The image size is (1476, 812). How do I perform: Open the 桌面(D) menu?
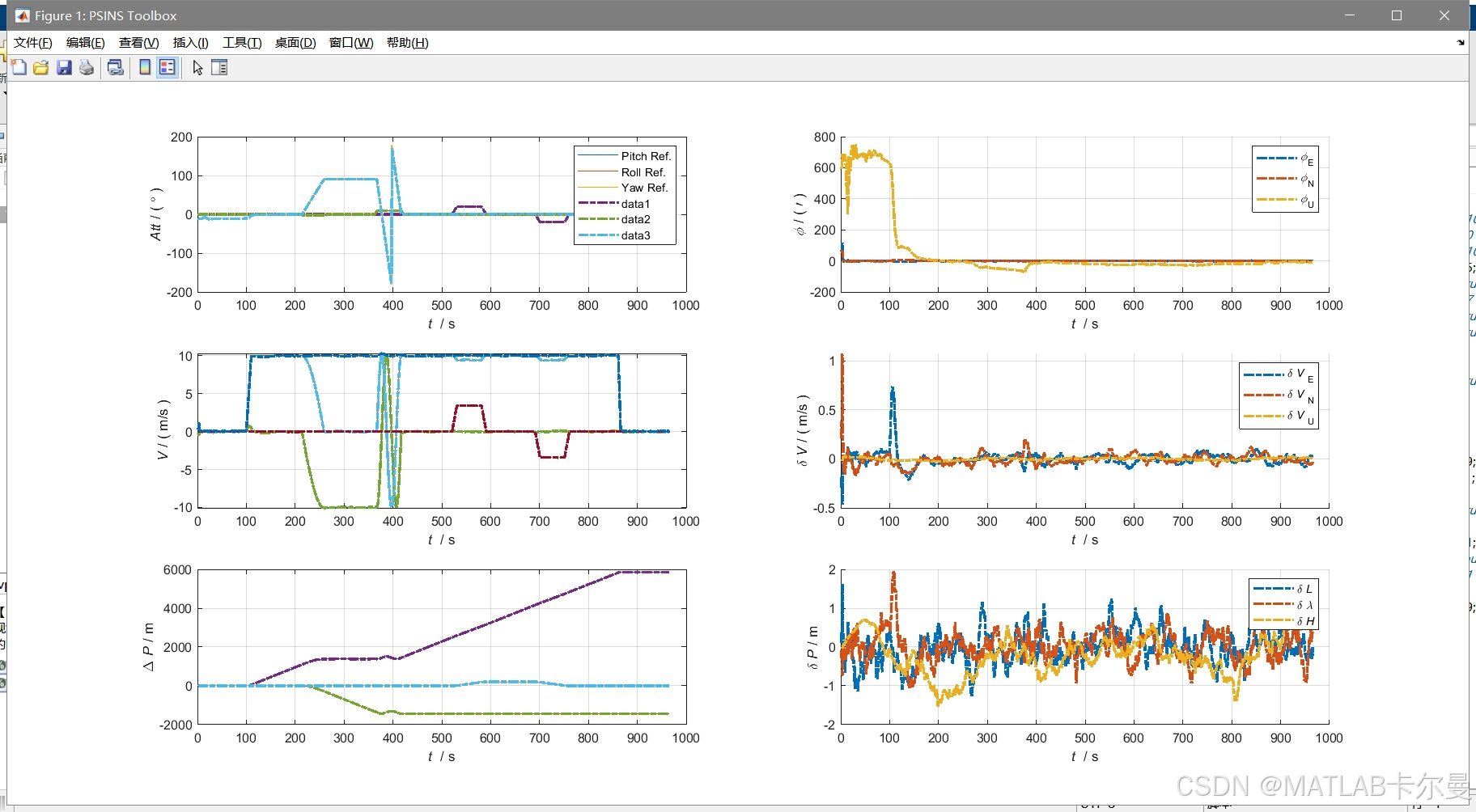click(295, 43)
